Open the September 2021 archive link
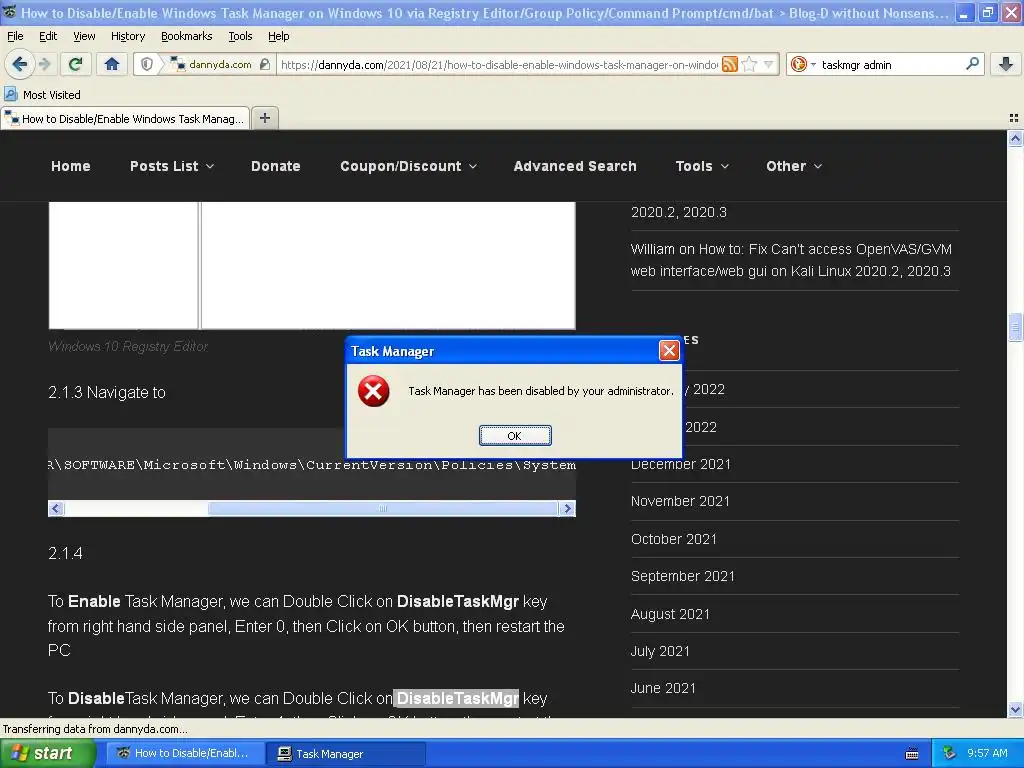 point(682,576)
